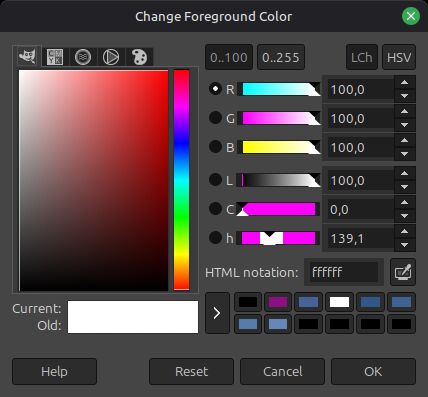The image size is (428, 397).
Task: Click the vertical rainbow hue strip
Action: coord(182,180)
